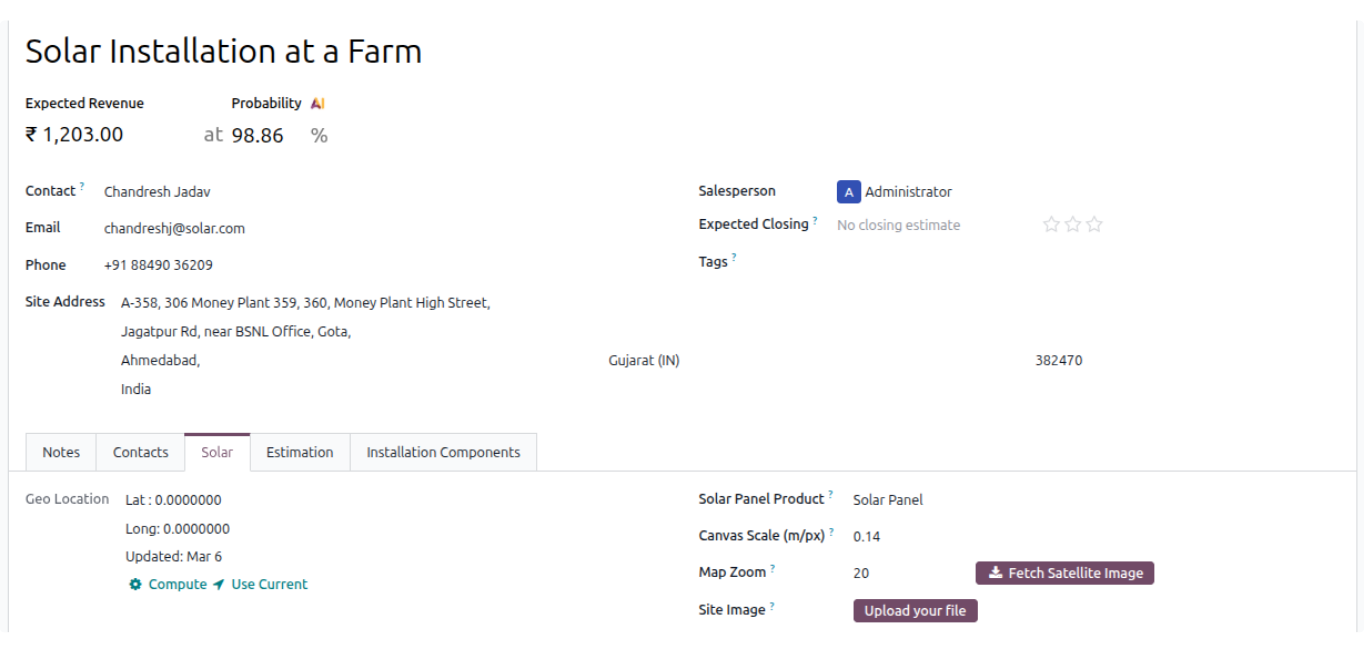Click Map Zoom help question mark
1364x653 pixels.
(773, 568)
